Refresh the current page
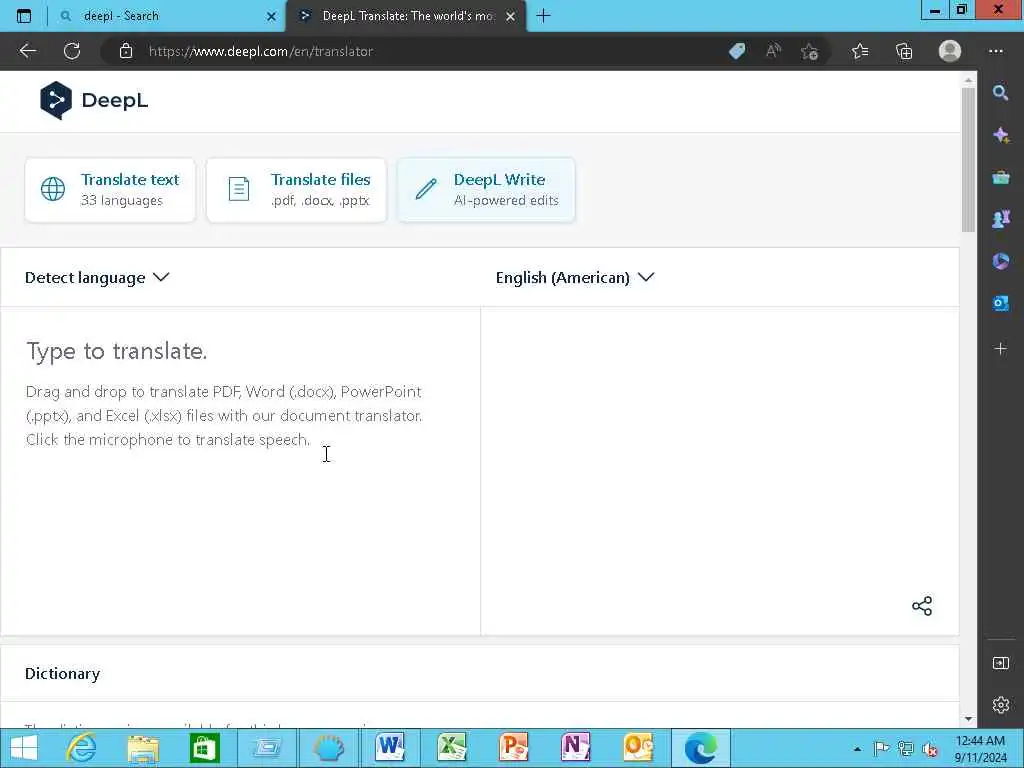1024x768 pixels. click(x=72, y=51)
